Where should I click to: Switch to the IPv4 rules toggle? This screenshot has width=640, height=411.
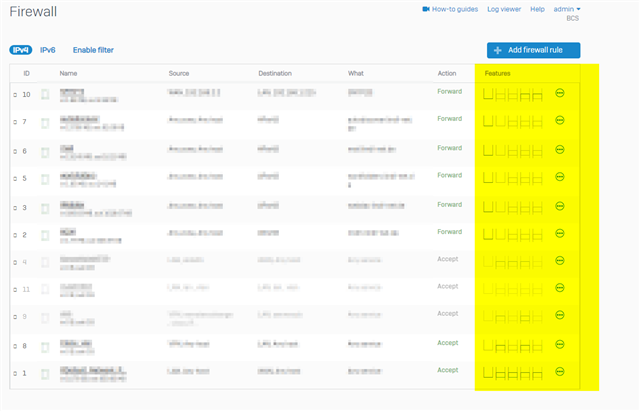tap(20, 49)
